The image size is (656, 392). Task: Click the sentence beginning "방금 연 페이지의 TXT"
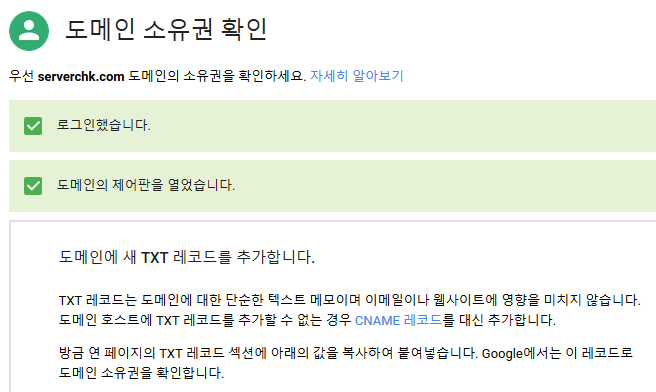coord(268,354)
